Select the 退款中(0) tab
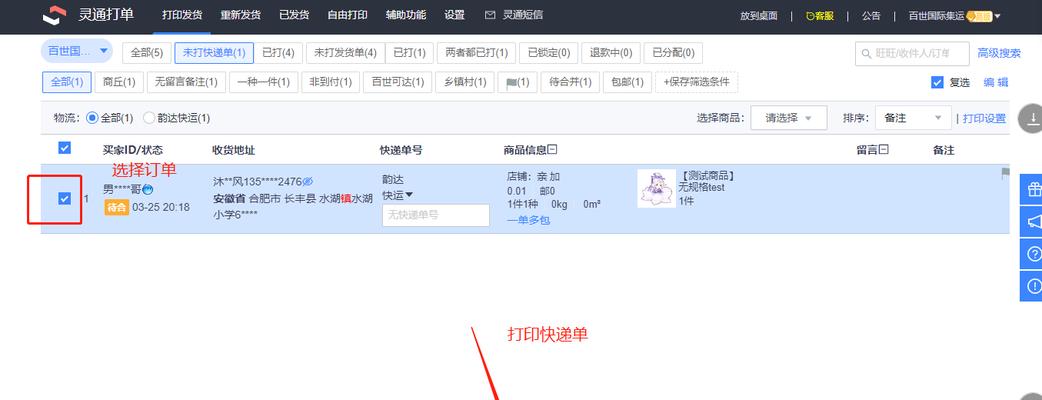Viewport: 1042px width, 400px height. pos(611,53)
